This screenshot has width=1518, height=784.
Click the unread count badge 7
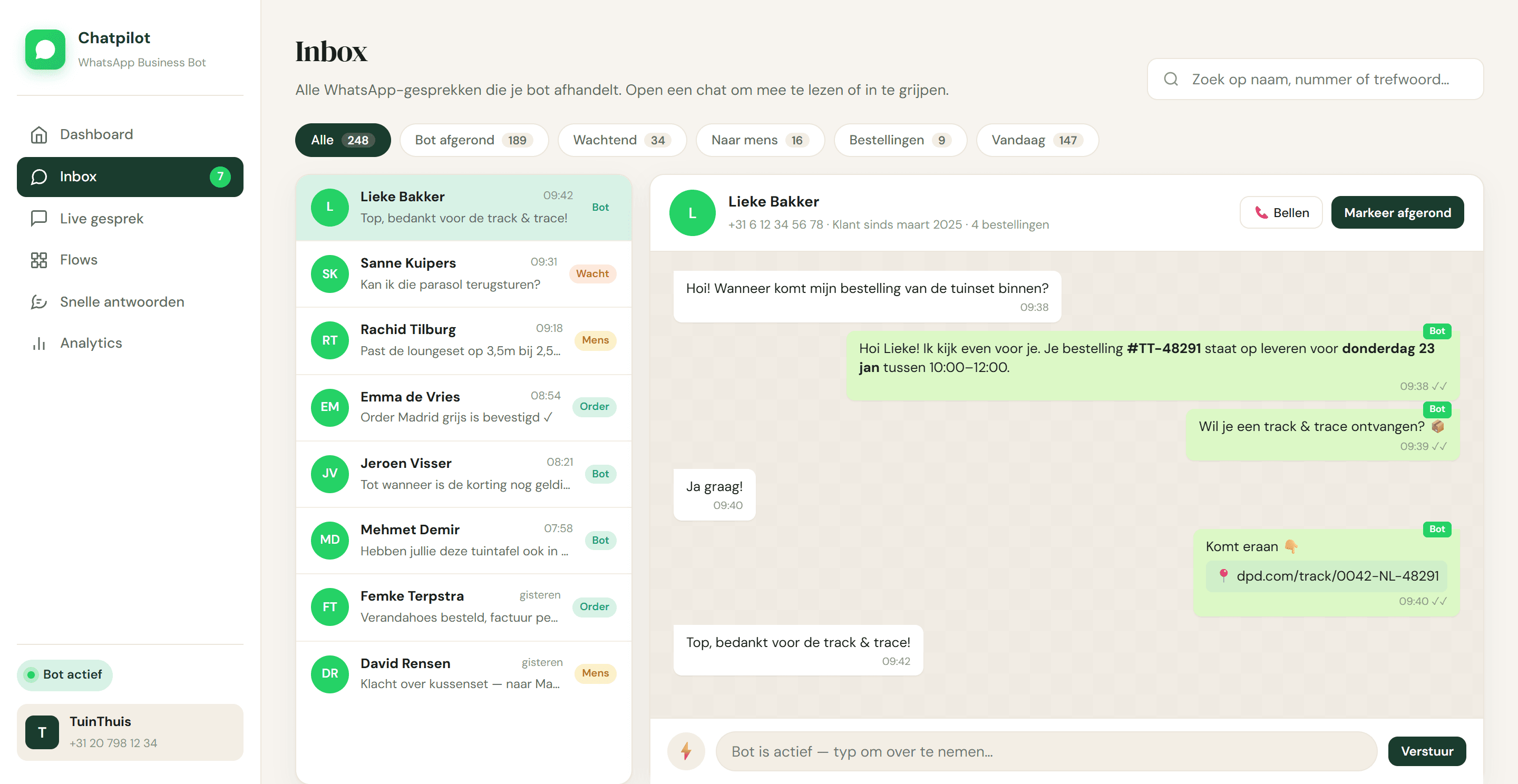click(x=220, y=177)
